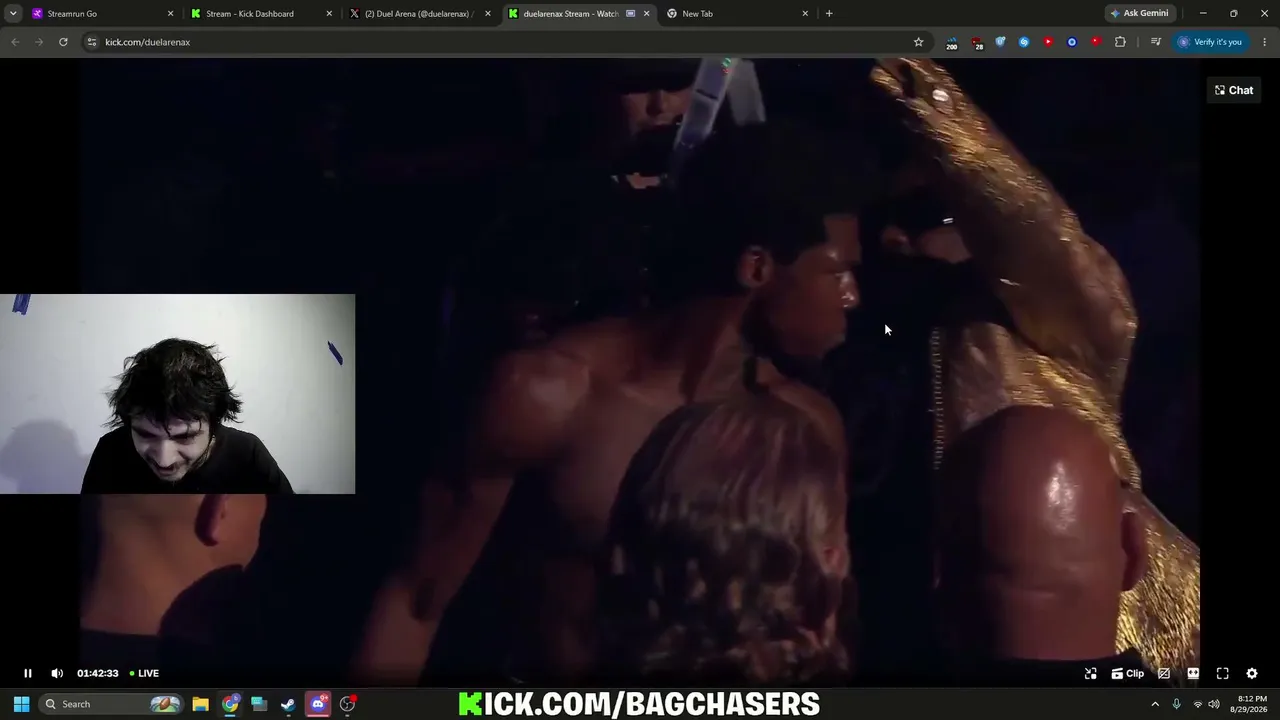
Task: Close the Stream - Kick Dashboard tab
Action: [x=329, y=14]
